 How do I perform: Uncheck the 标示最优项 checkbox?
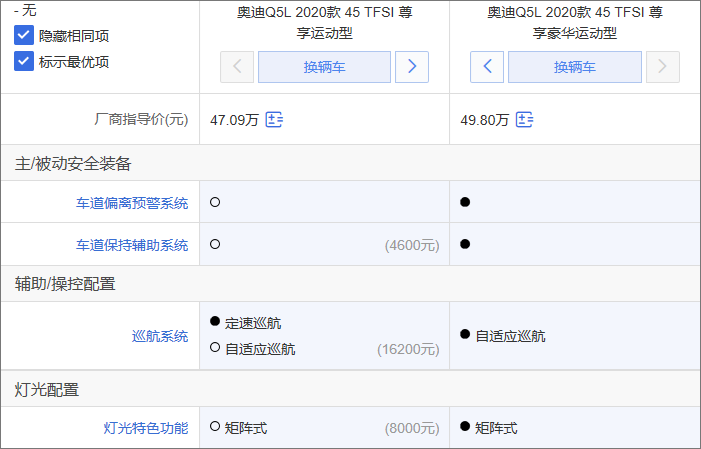[x=24, y=61]
